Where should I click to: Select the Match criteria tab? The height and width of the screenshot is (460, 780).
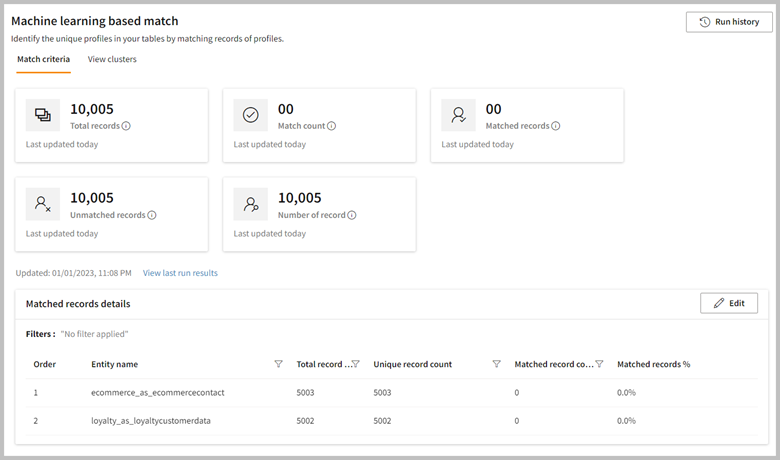(x=43, y=59)
